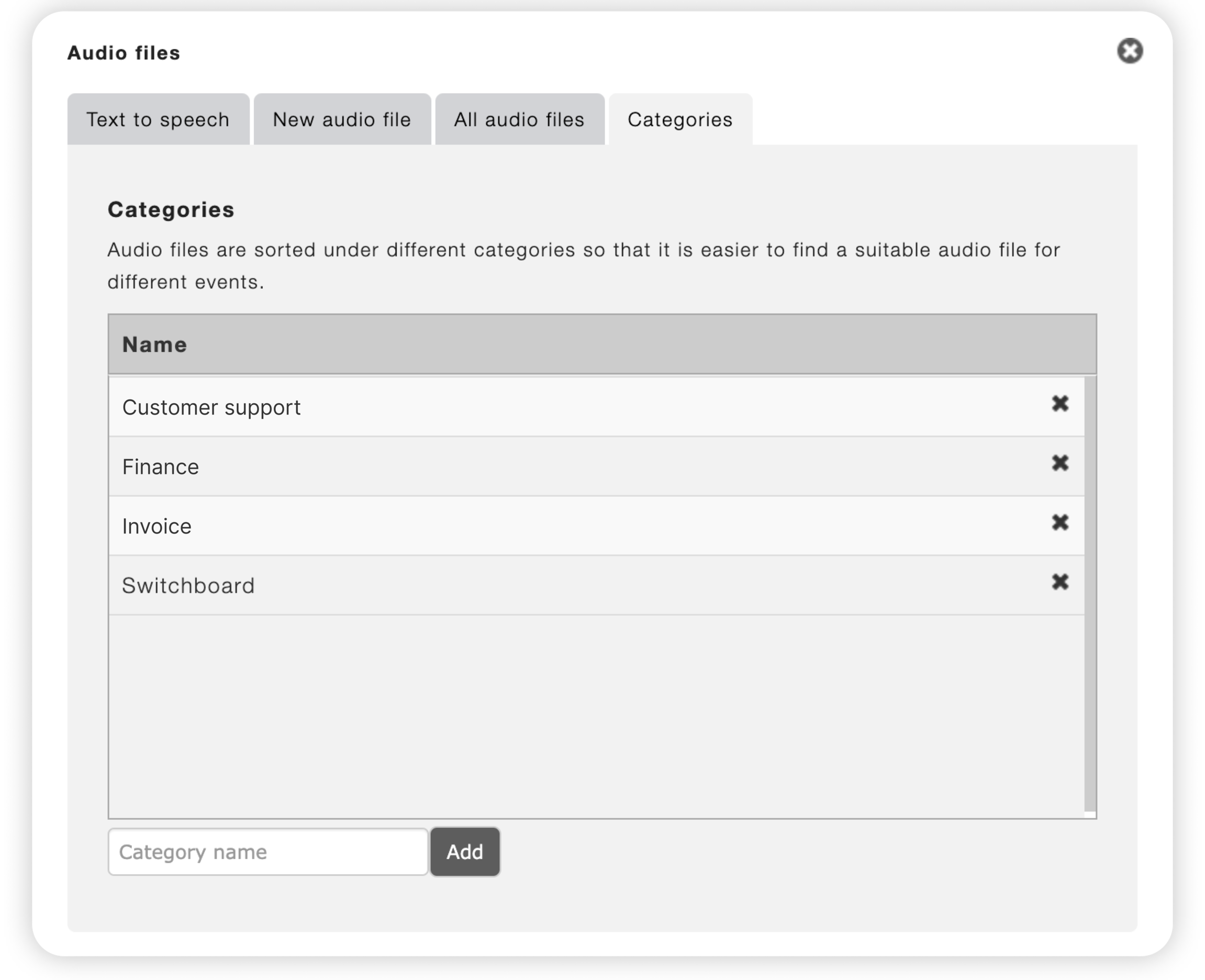Remove the Switchboard category
Image resolution: width=1205 pixels, height=980 pixels.
(1060, 582)
